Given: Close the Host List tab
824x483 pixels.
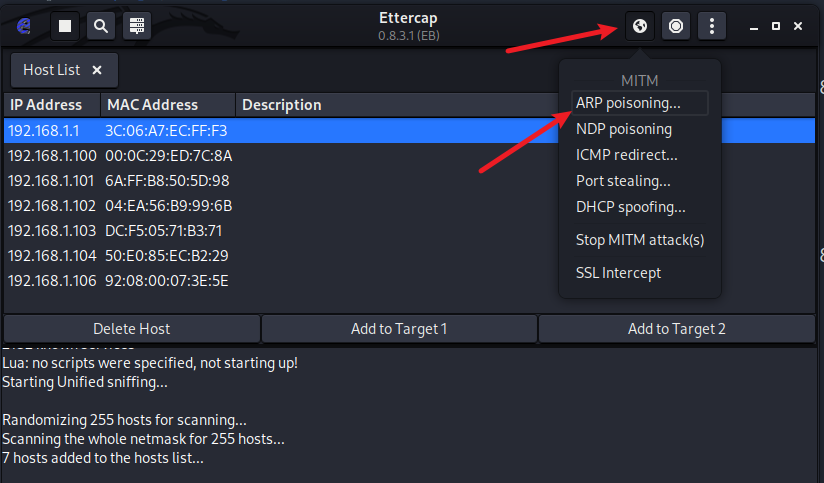Looking at the screenshot, I should tap(97, 70).
